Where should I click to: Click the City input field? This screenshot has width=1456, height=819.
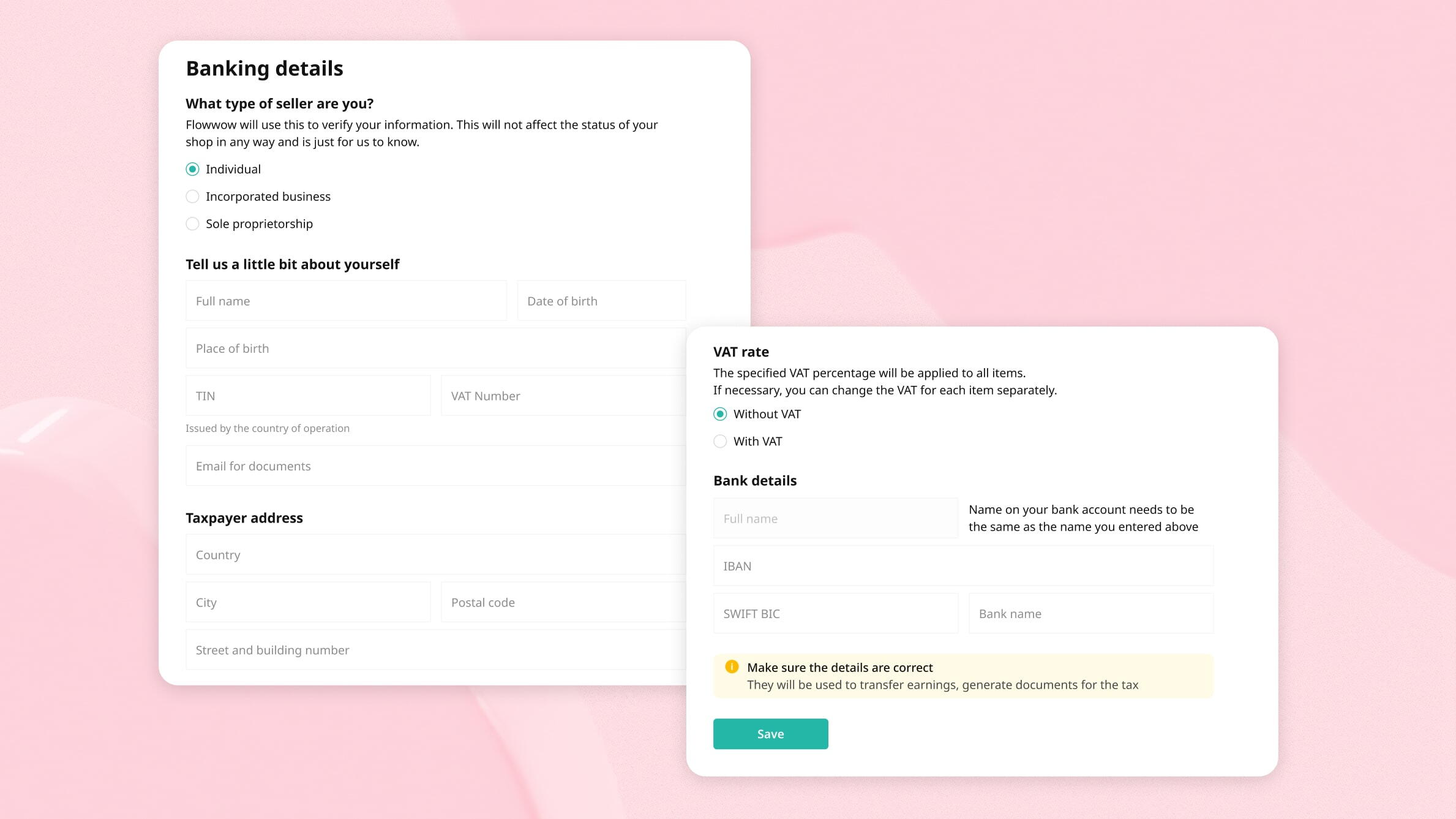pyautogui.click(x=308, y=601)
